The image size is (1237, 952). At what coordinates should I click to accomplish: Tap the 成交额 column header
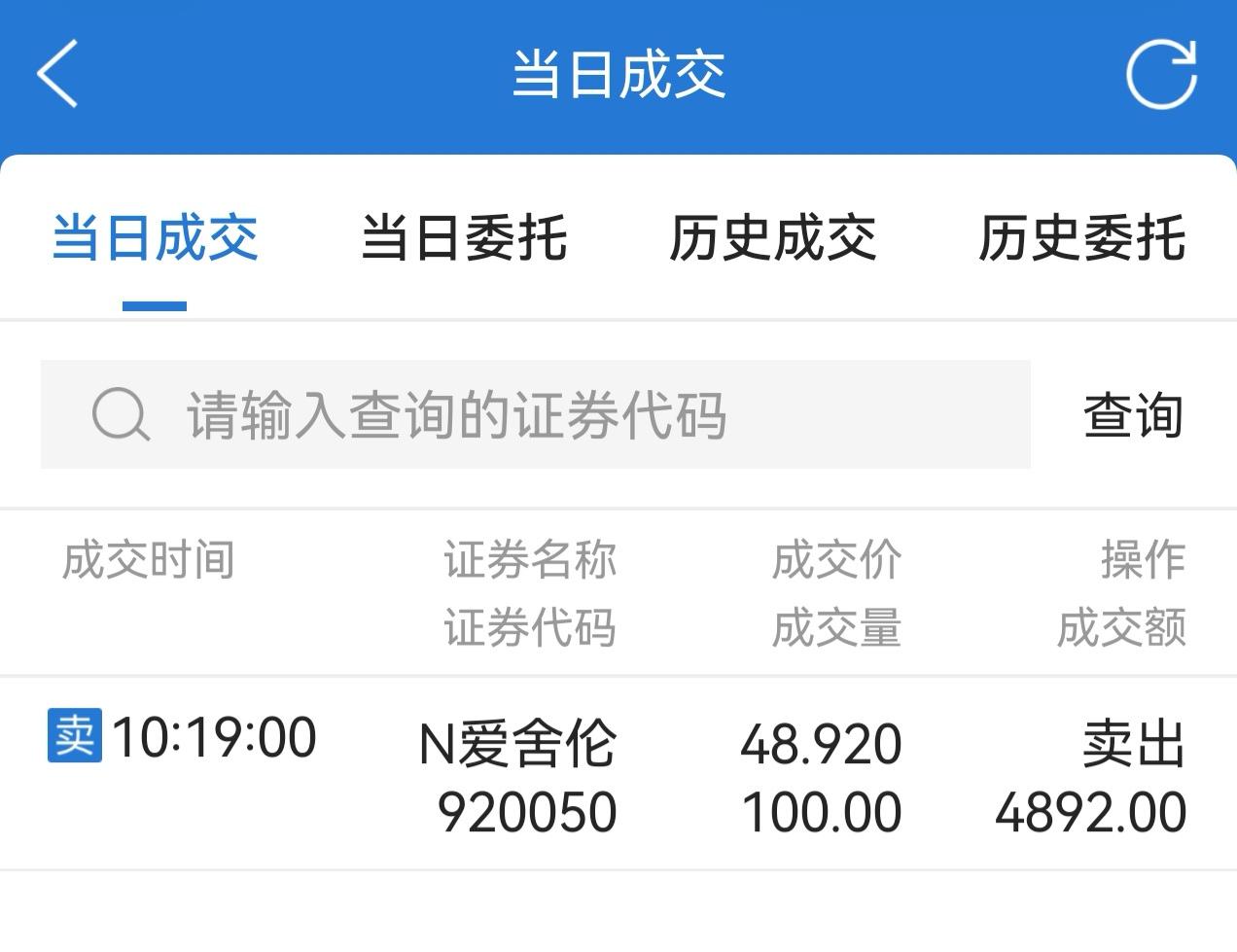1122,628
